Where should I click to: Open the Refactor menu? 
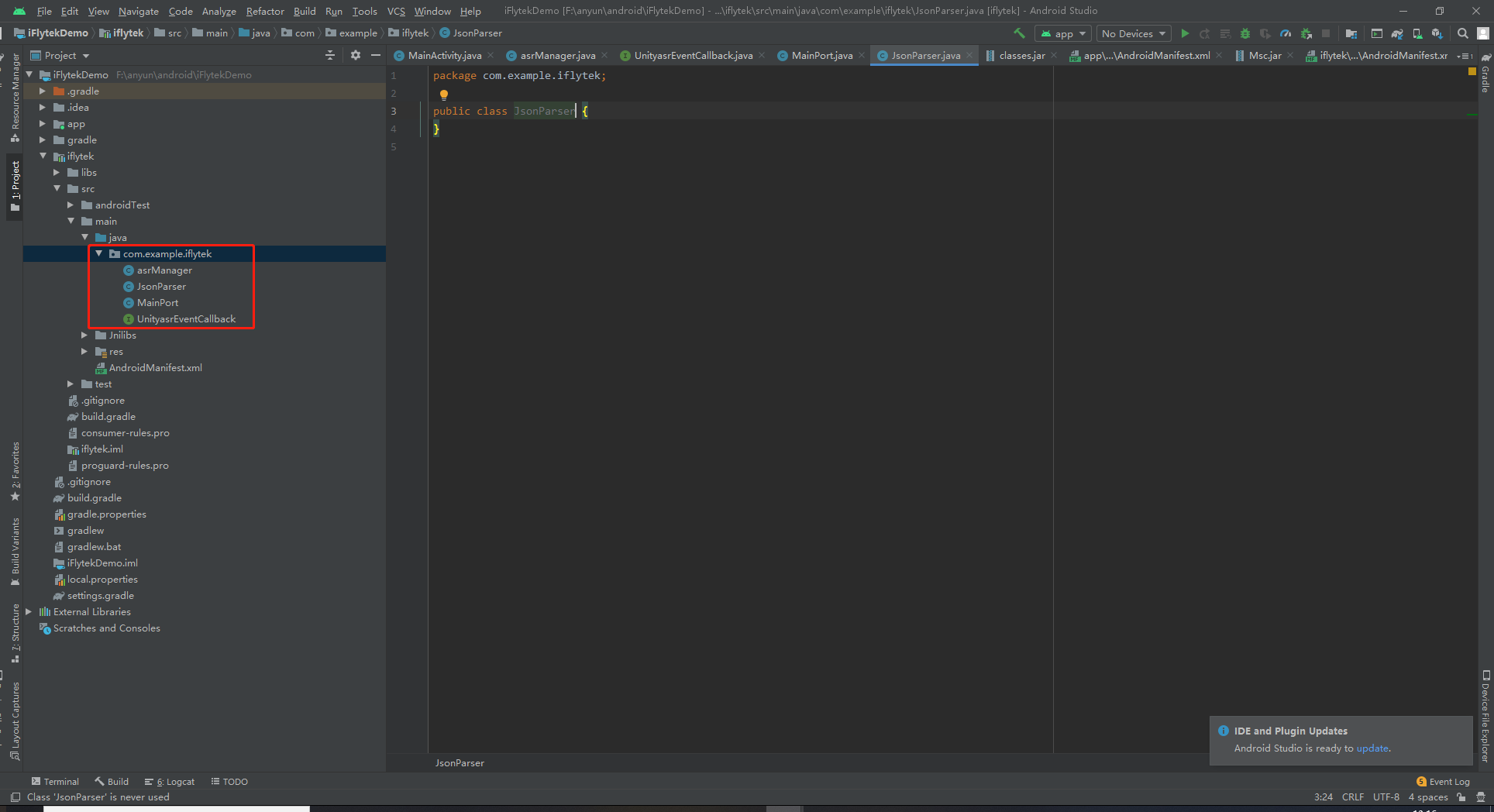(x=265, y=11)
